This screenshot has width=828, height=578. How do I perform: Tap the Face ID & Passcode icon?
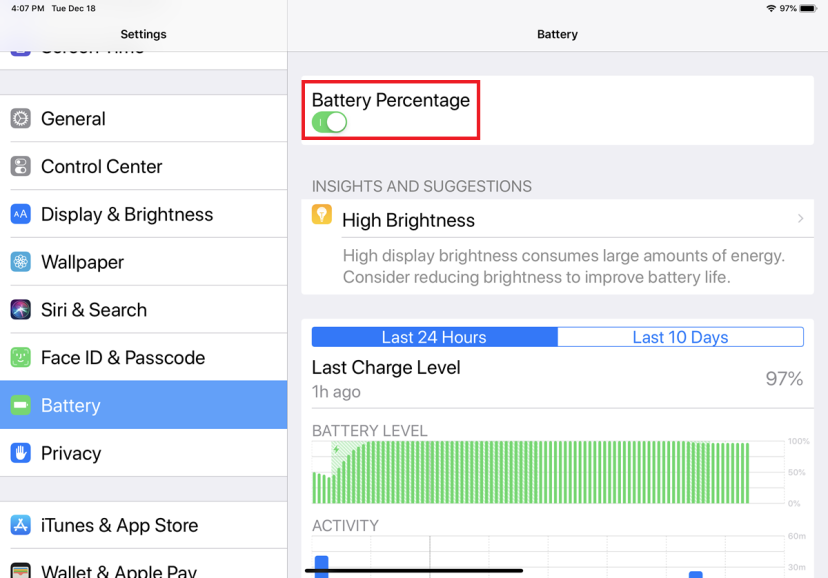[x=20, y=358]
